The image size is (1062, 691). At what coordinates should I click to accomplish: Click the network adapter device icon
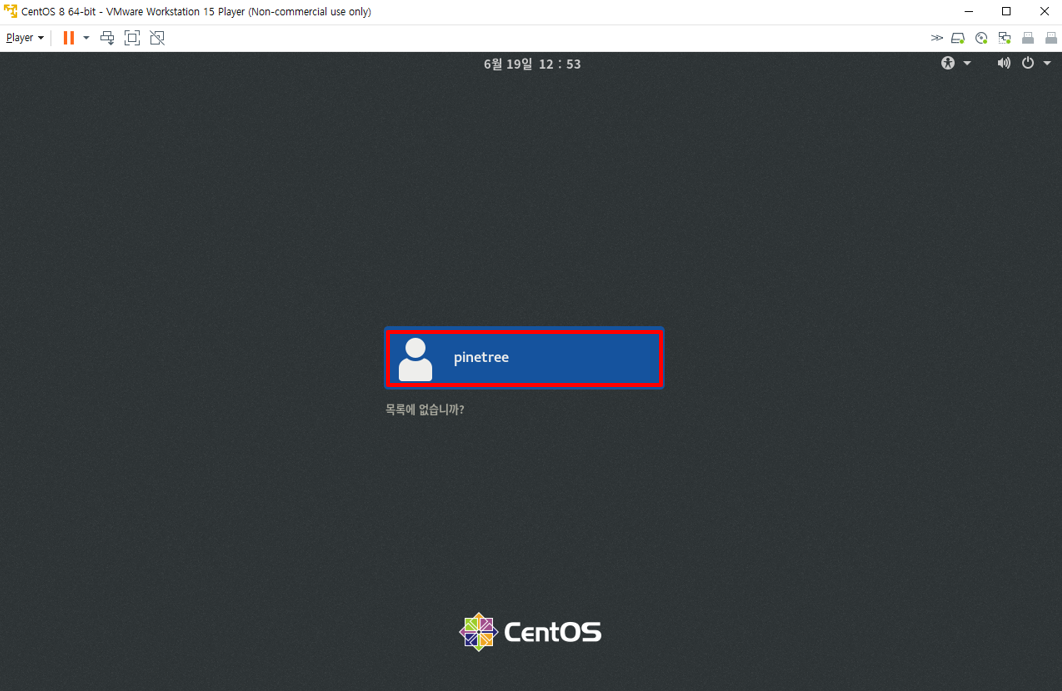(1004, 38)
